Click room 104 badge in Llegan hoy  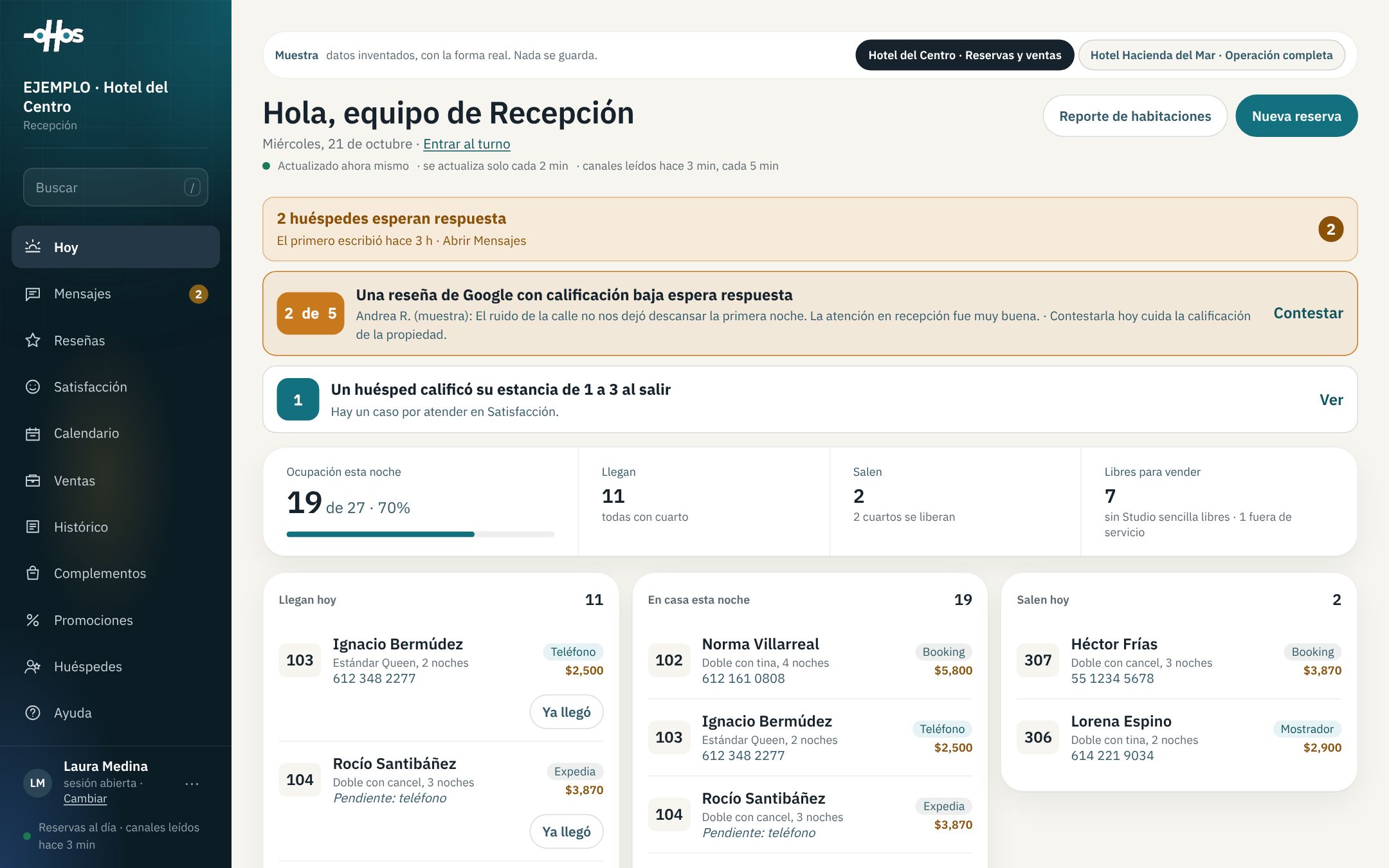point(300,780)
